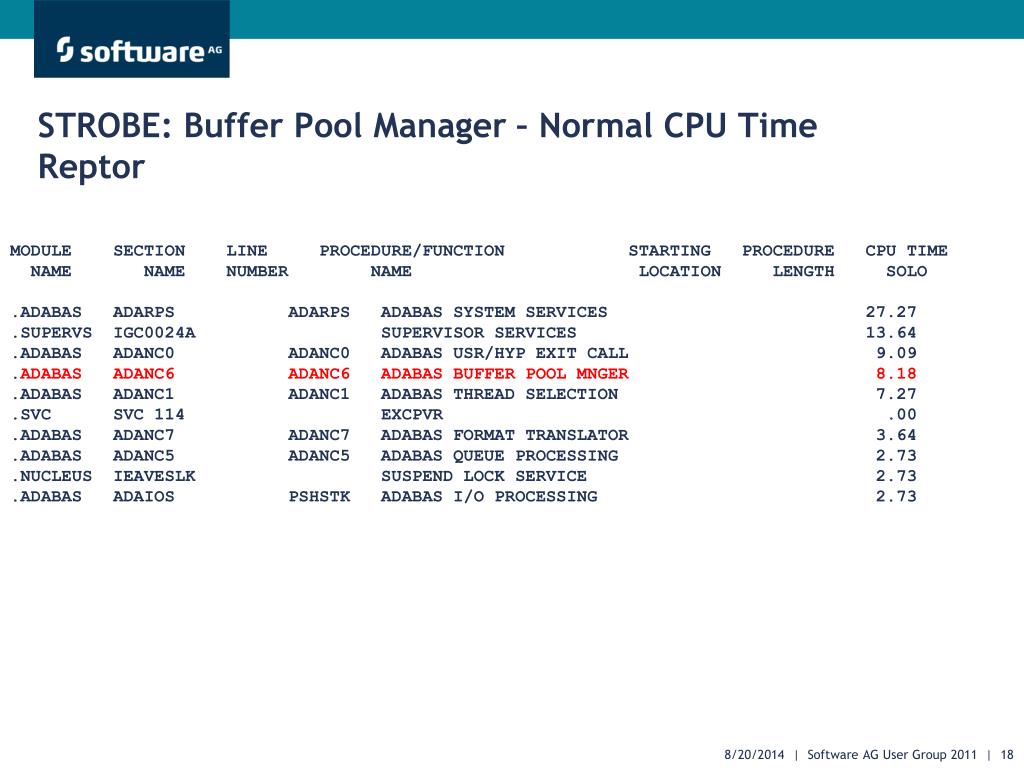This screenshot has width=1024, height=768.
Task: Click the Software AG logo
Action: (x=132, y=39)
